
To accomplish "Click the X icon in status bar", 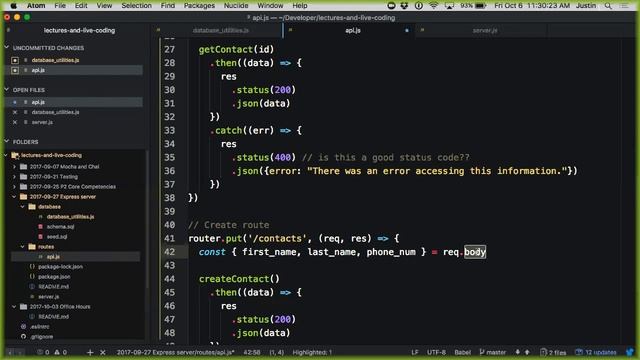I will pos(103,352).
